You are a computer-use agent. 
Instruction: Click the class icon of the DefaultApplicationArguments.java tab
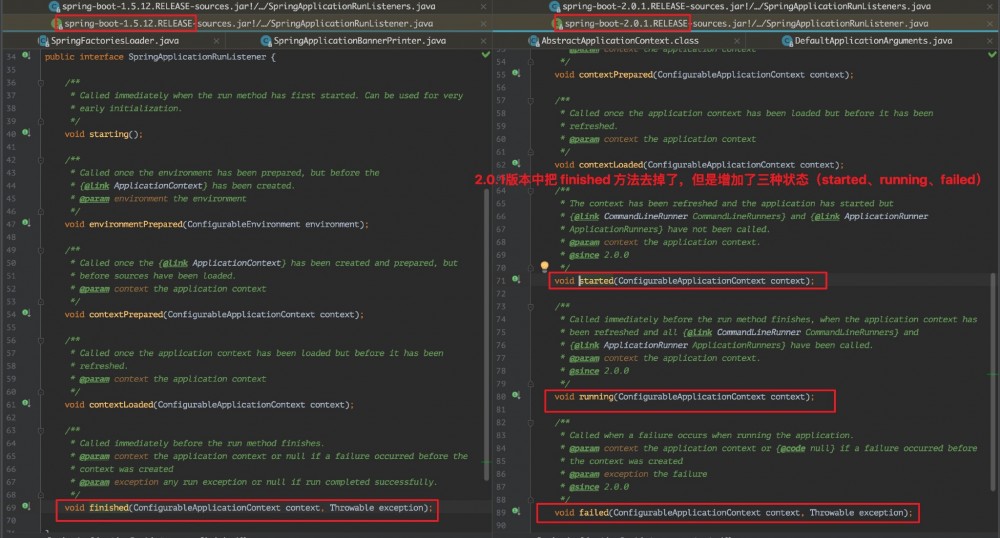pyautogui.click(x=787, y=41)
